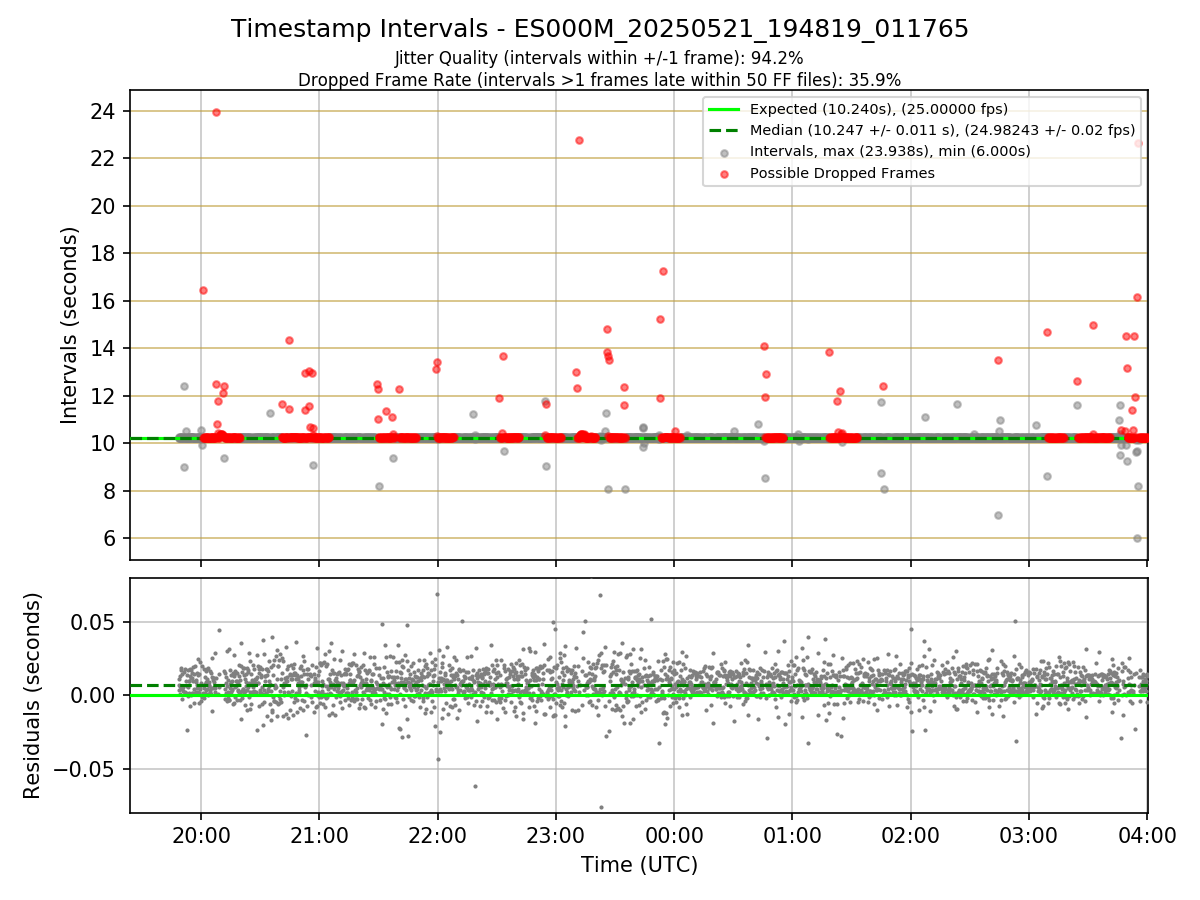The height and width of the screenshot is (900, 1200).
Task: Click the Possible Dropped Frames legend entry
Action: pyautogui.click(x=842, y=173)
